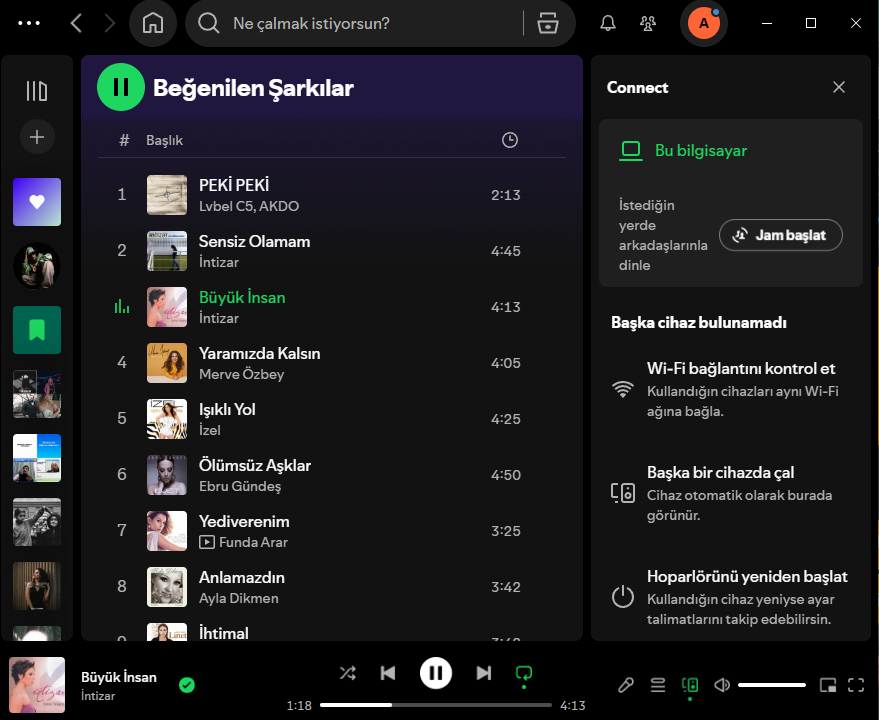Open the mini player
Viewport: 879px width, 720px height.
pos(827,685)
